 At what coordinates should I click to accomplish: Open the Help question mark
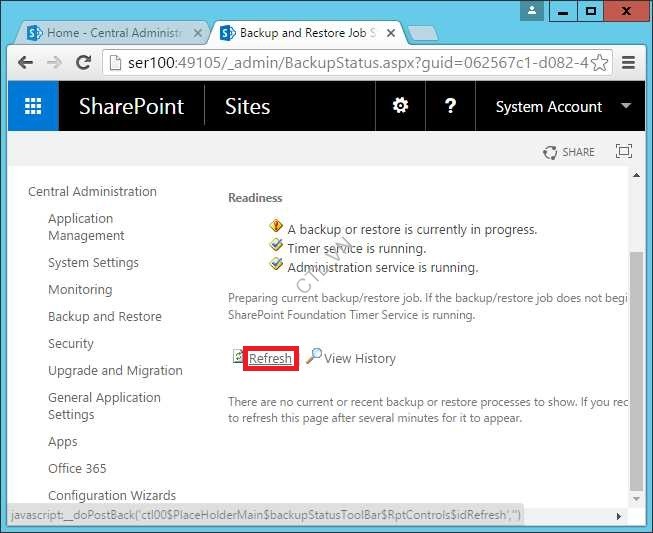click(x=450, y=106)
